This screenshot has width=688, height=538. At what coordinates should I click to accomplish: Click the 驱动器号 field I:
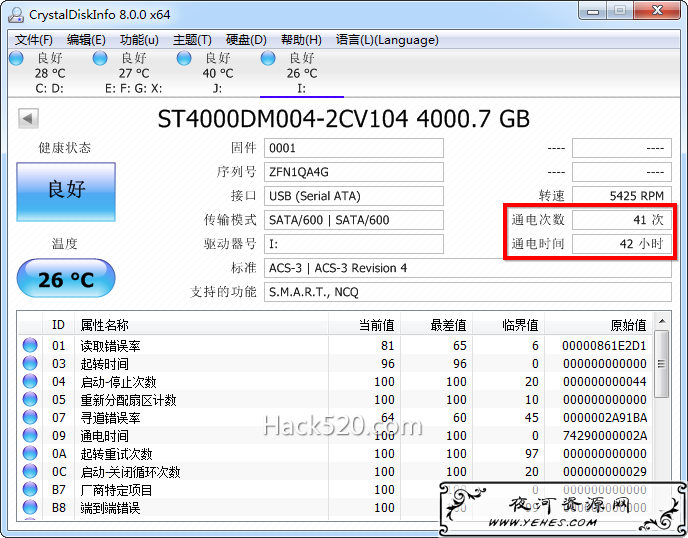(354, 244)
